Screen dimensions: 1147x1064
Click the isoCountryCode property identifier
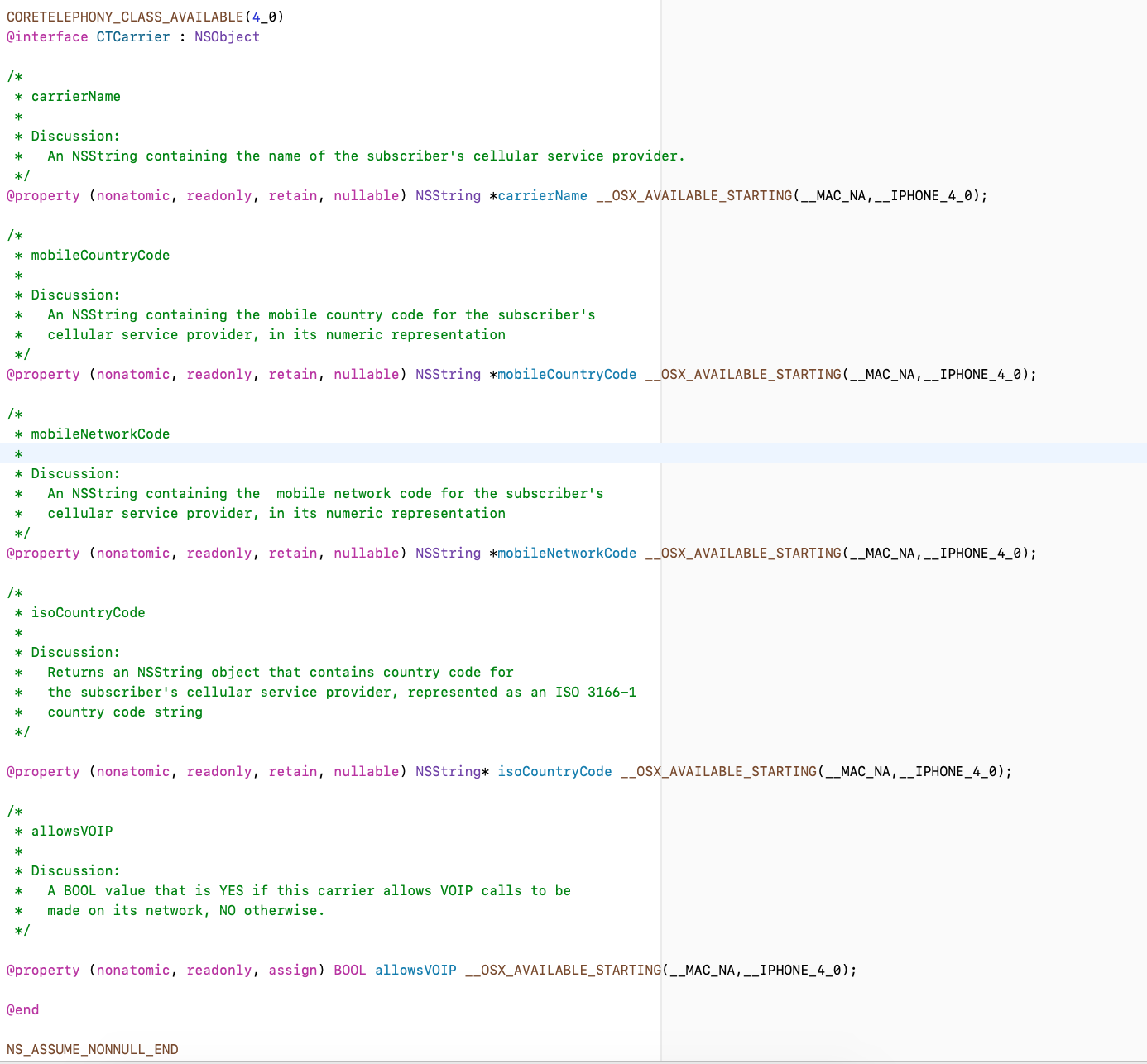point(555,771)
